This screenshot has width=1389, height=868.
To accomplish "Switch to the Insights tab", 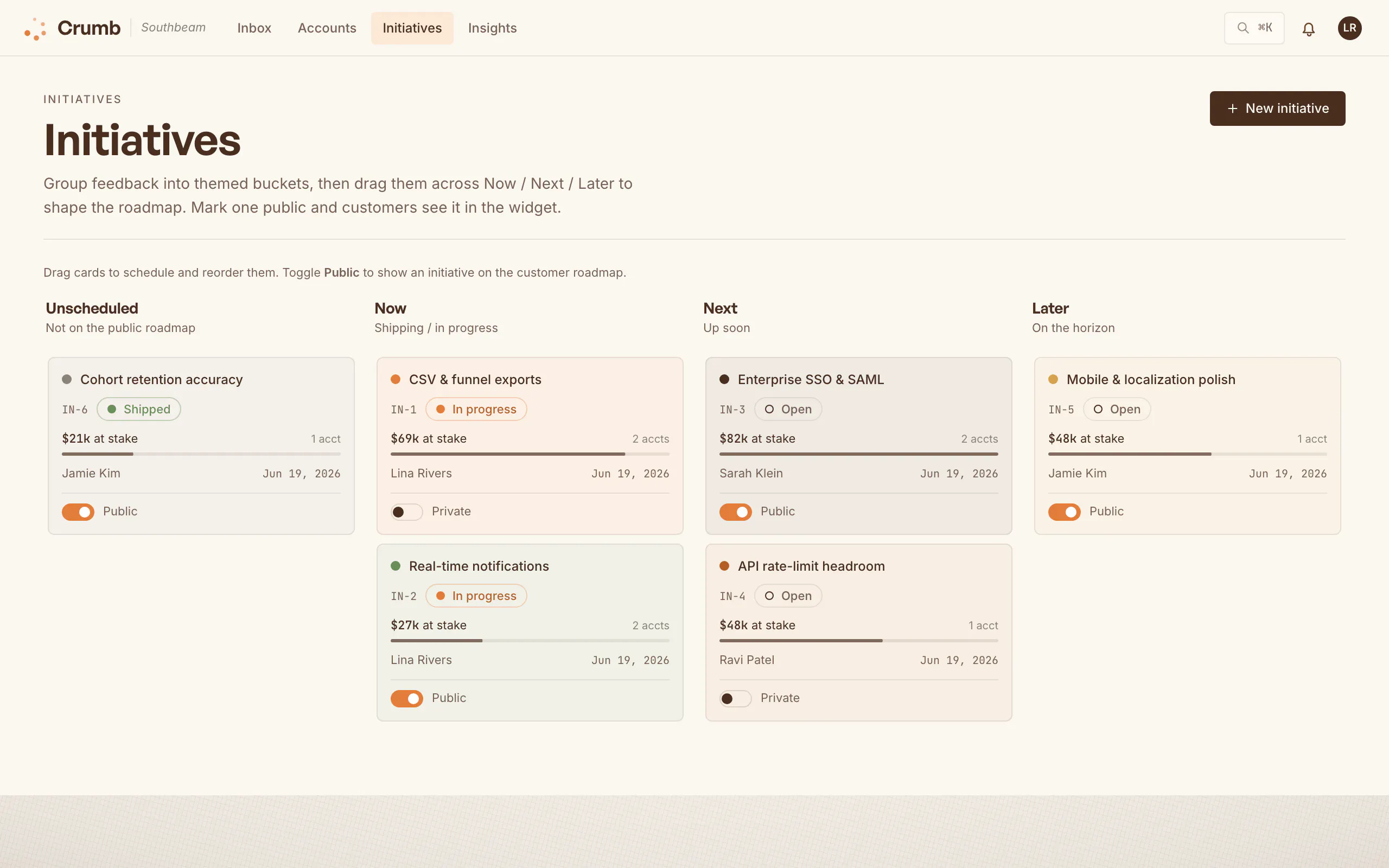I will click(492, 28).
